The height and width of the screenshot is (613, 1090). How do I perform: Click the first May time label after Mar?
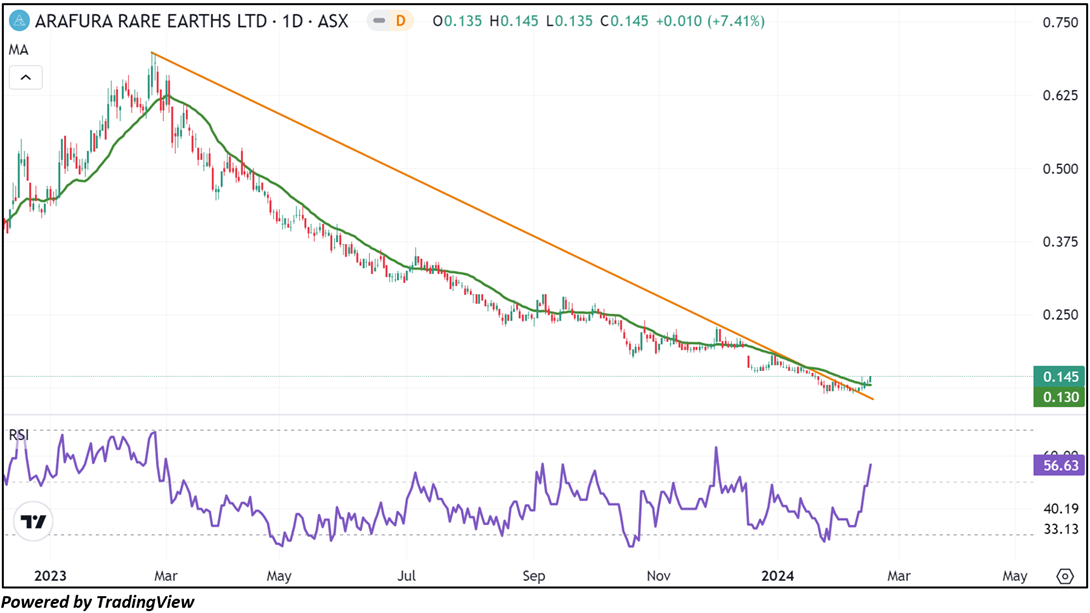click(279, 576)
